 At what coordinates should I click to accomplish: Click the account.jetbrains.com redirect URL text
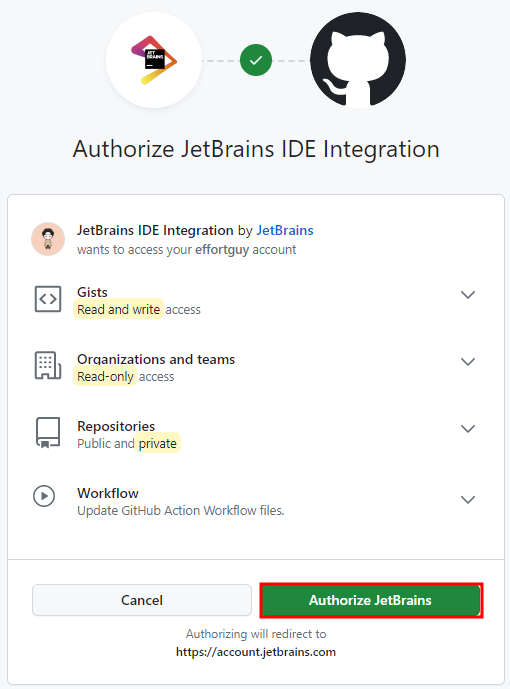(256, 652)
